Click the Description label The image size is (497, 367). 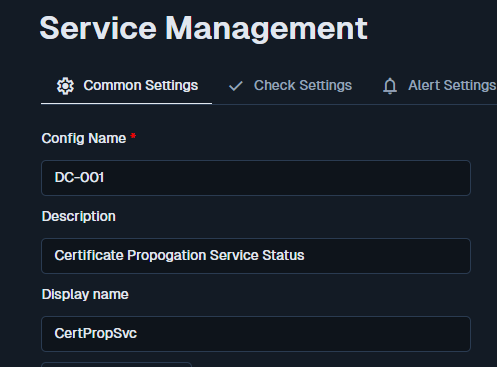[x=79, y=216]
